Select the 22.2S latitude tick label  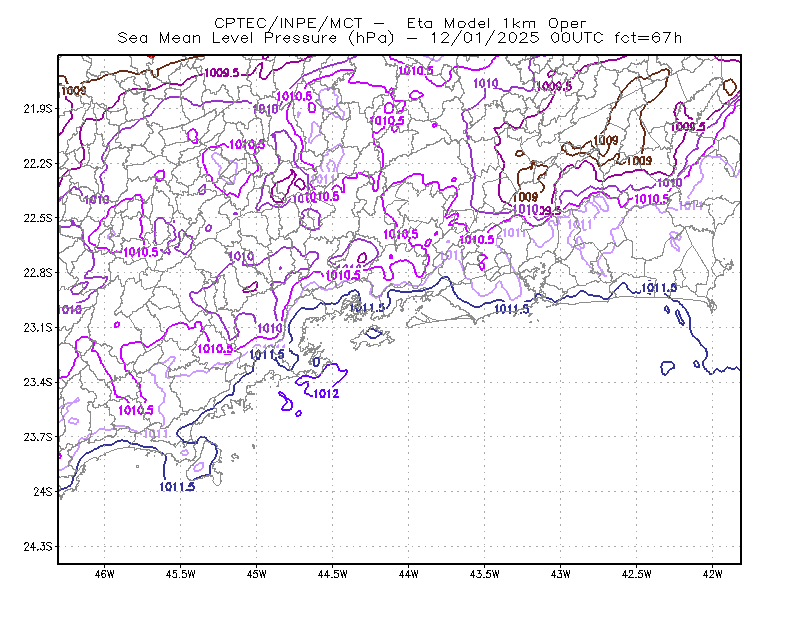(x=38, y=163)
